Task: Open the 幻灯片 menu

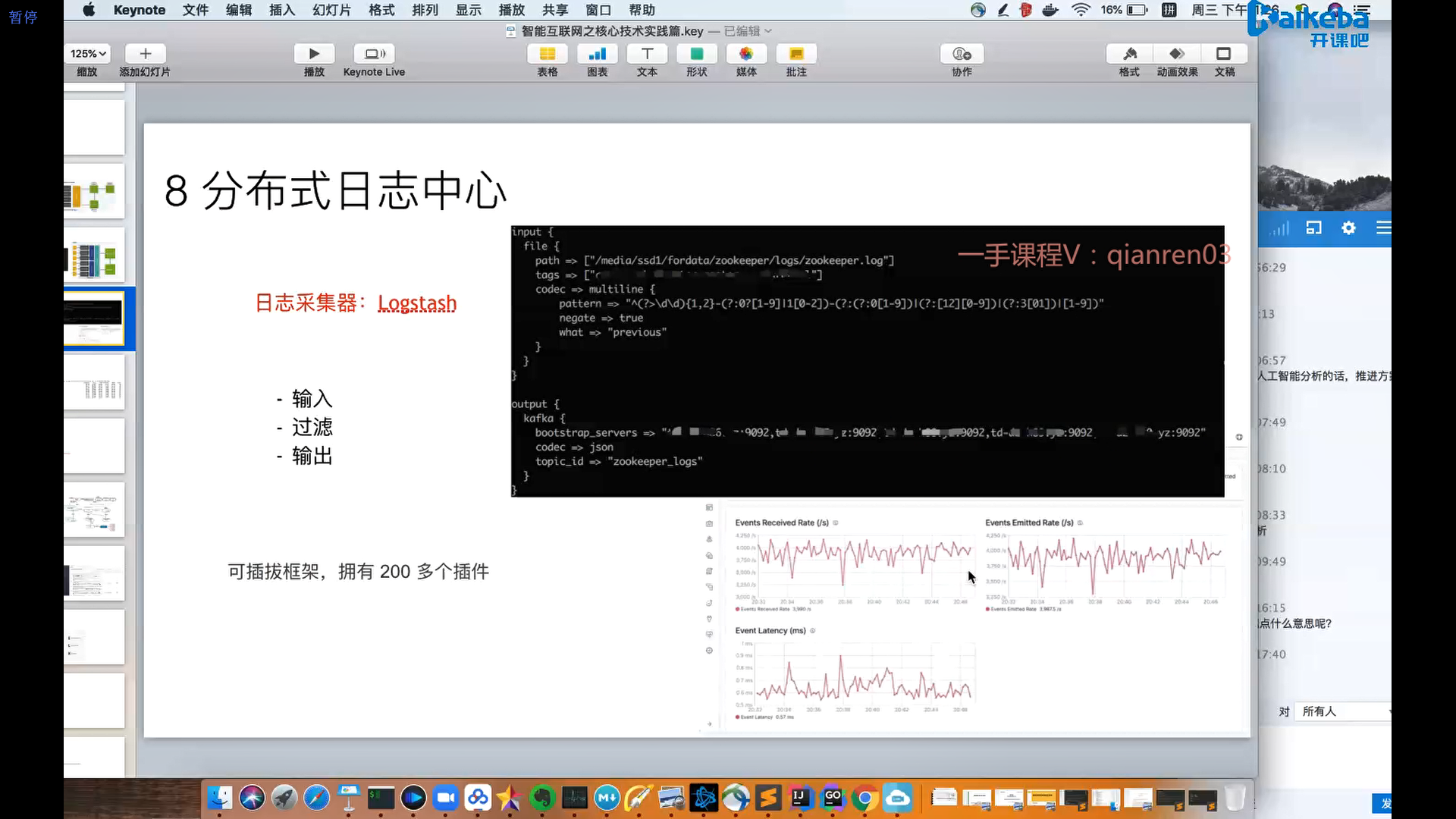Action: point(331,10)
